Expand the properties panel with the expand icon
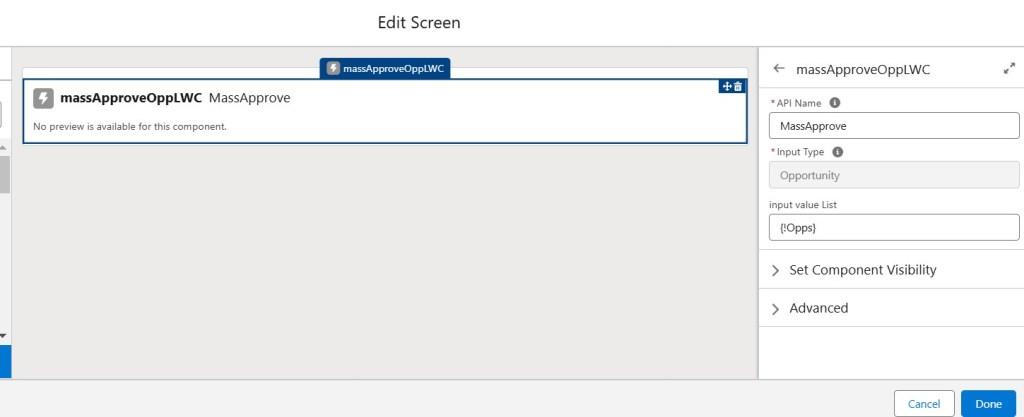This screenshot has height=417, width=1024. [1009, 69]
